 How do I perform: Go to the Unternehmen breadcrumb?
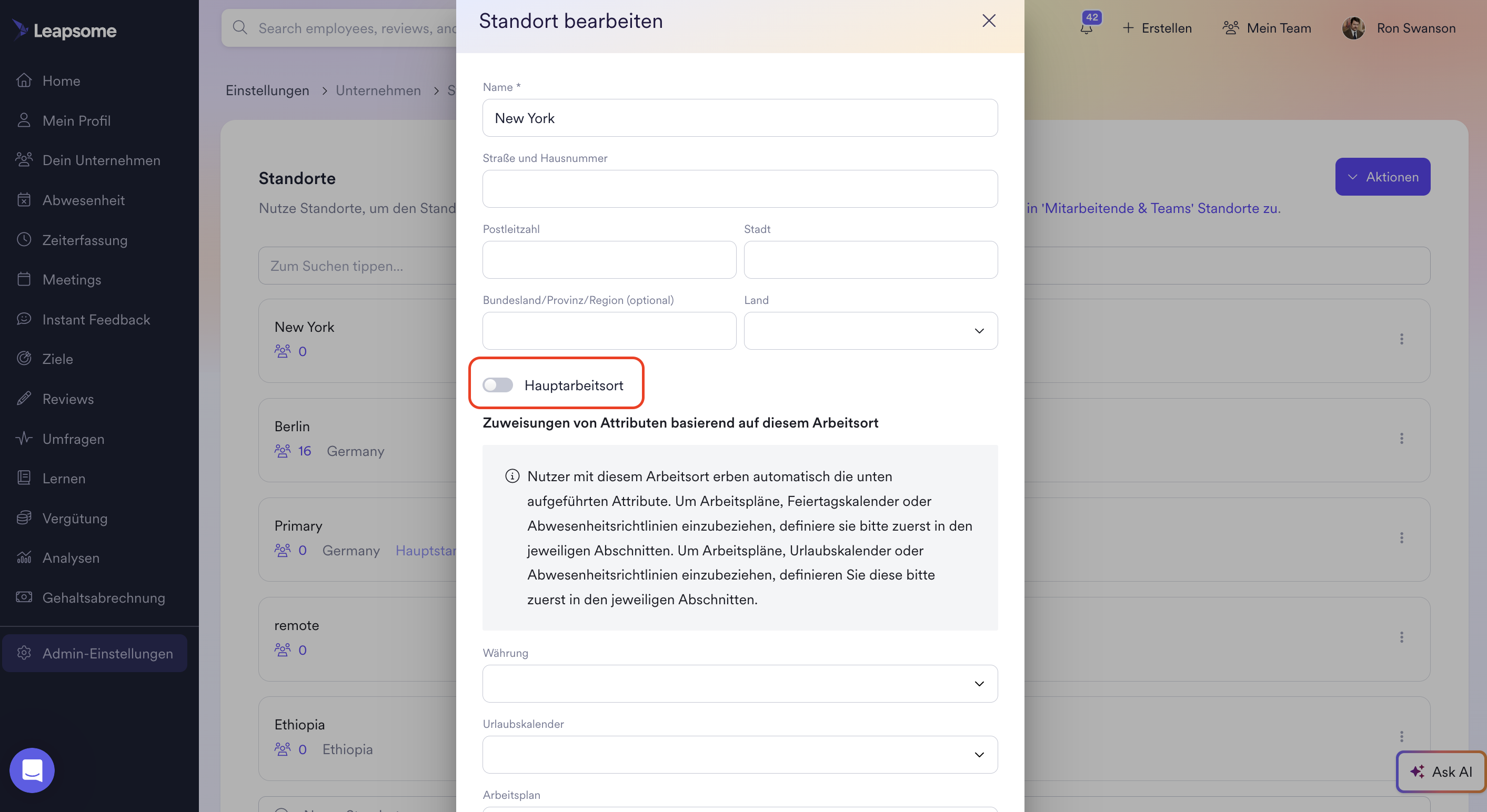378,90
